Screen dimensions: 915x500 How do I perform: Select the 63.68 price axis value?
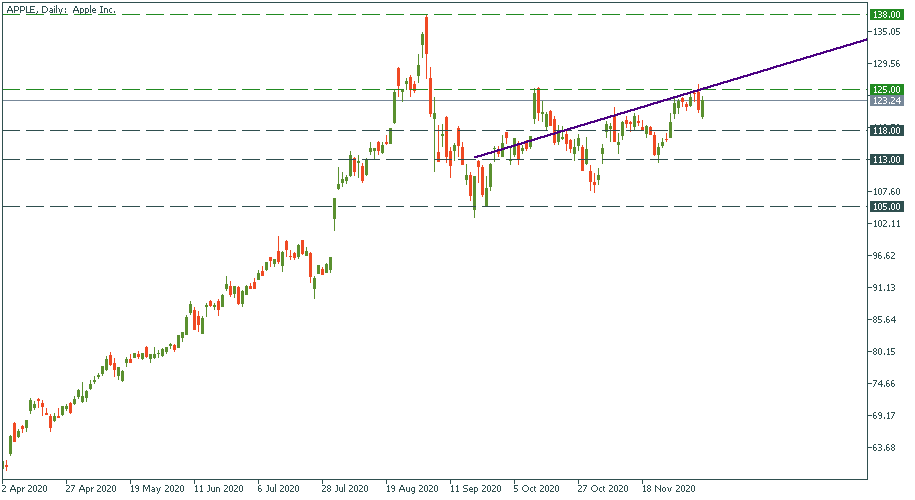click(x=885, y=448)
